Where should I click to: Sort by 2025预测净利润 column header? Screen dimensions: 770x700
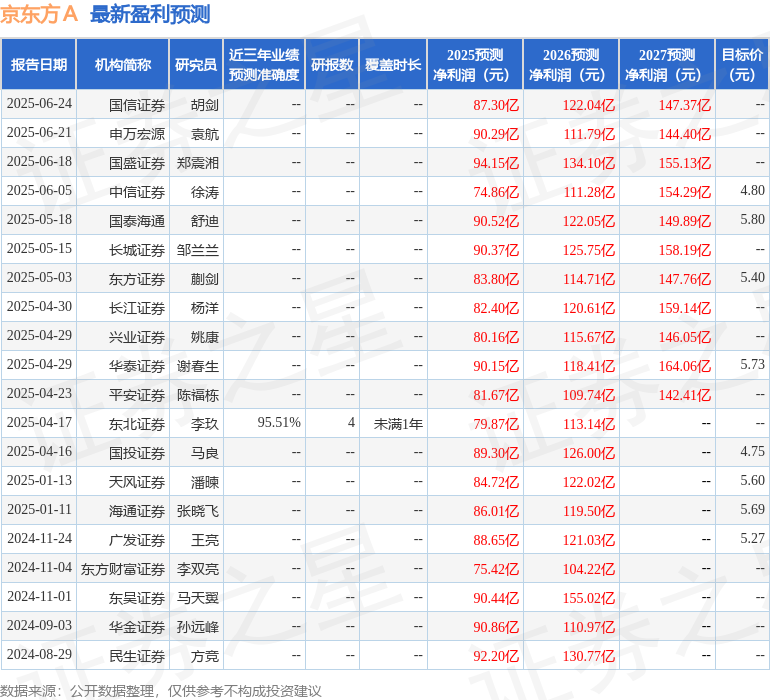tap(475, 65)
